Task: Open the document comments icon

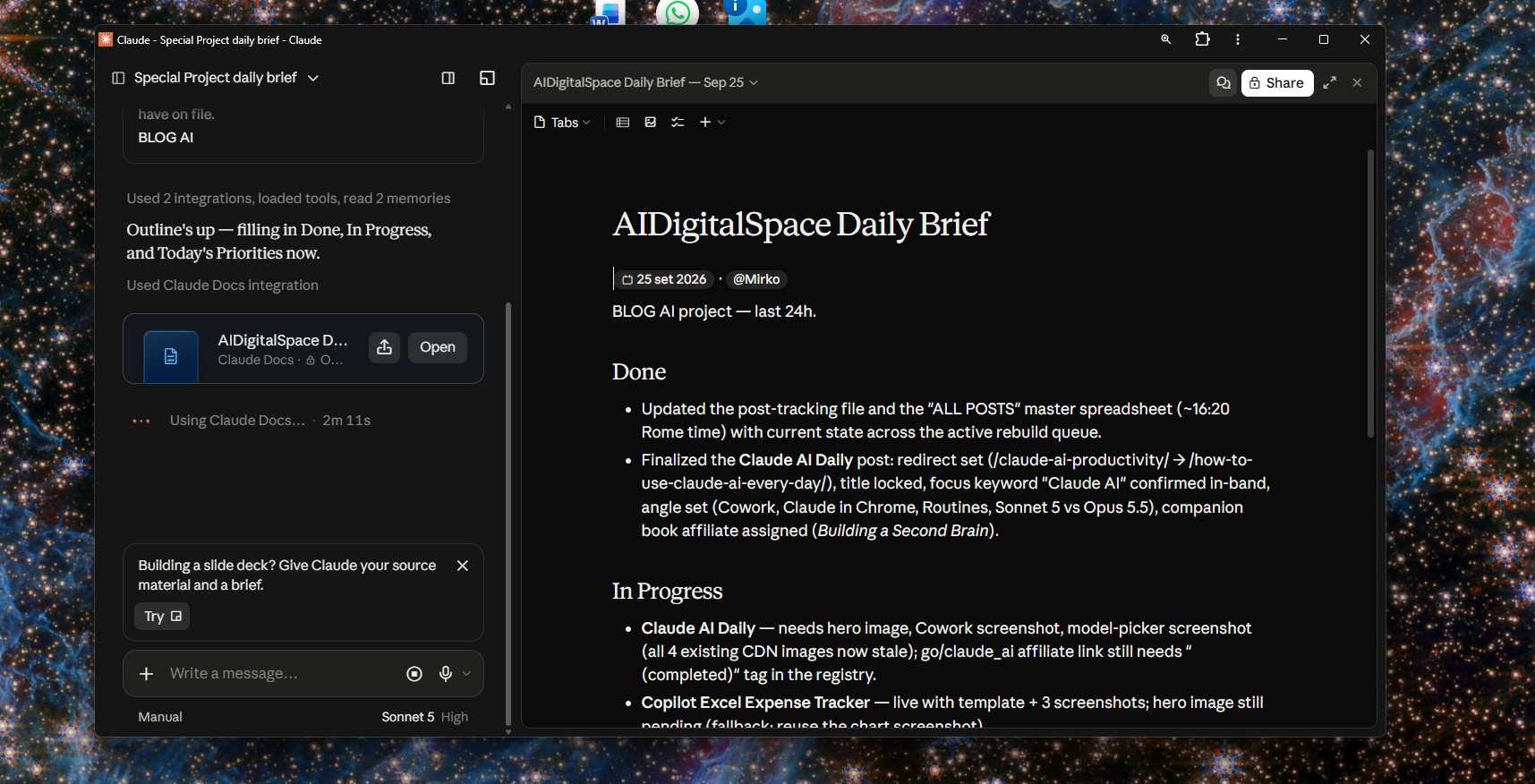Action: coord(1223,82)
